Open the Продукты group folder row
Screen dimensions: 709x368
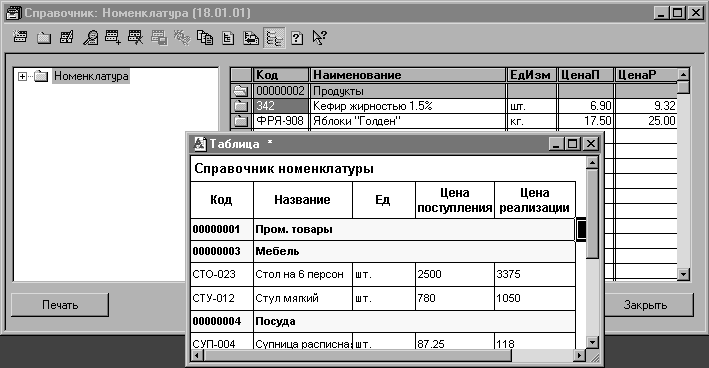pos(454,91)
